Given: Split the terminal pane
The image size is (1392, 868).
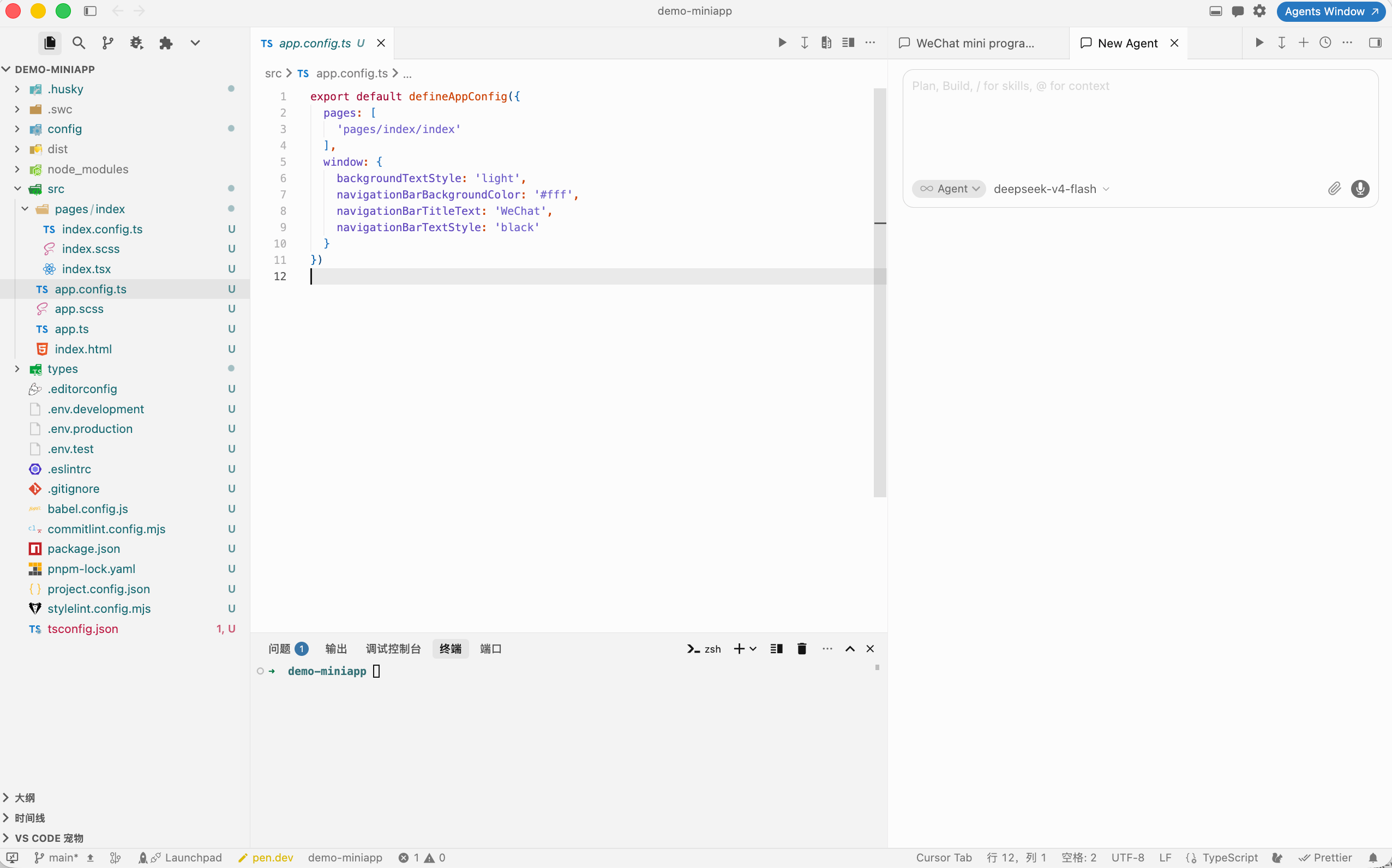Looking at the screenshot, I should pos(776,649).
